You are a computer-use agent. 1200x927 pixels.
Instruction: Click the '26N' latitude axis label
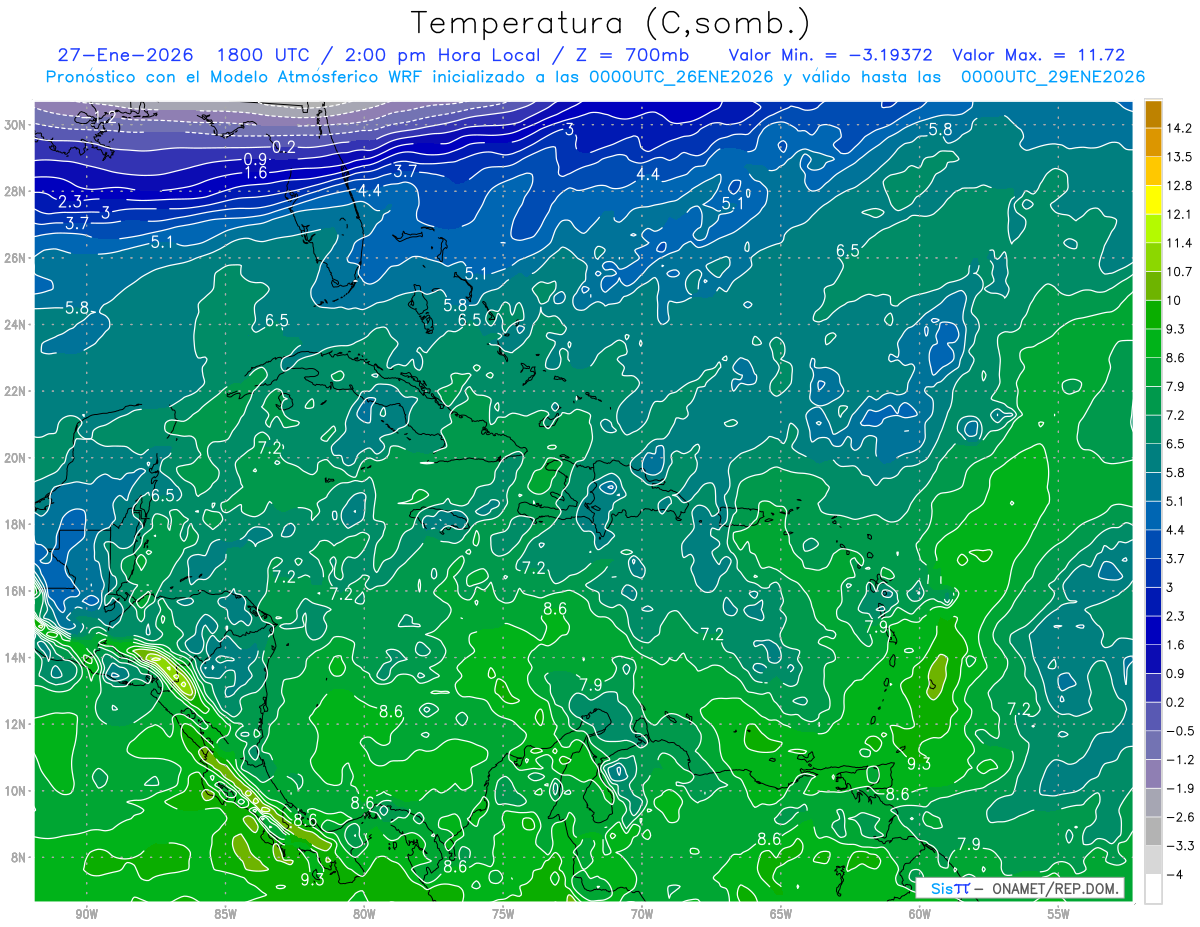tap(16, 258)
